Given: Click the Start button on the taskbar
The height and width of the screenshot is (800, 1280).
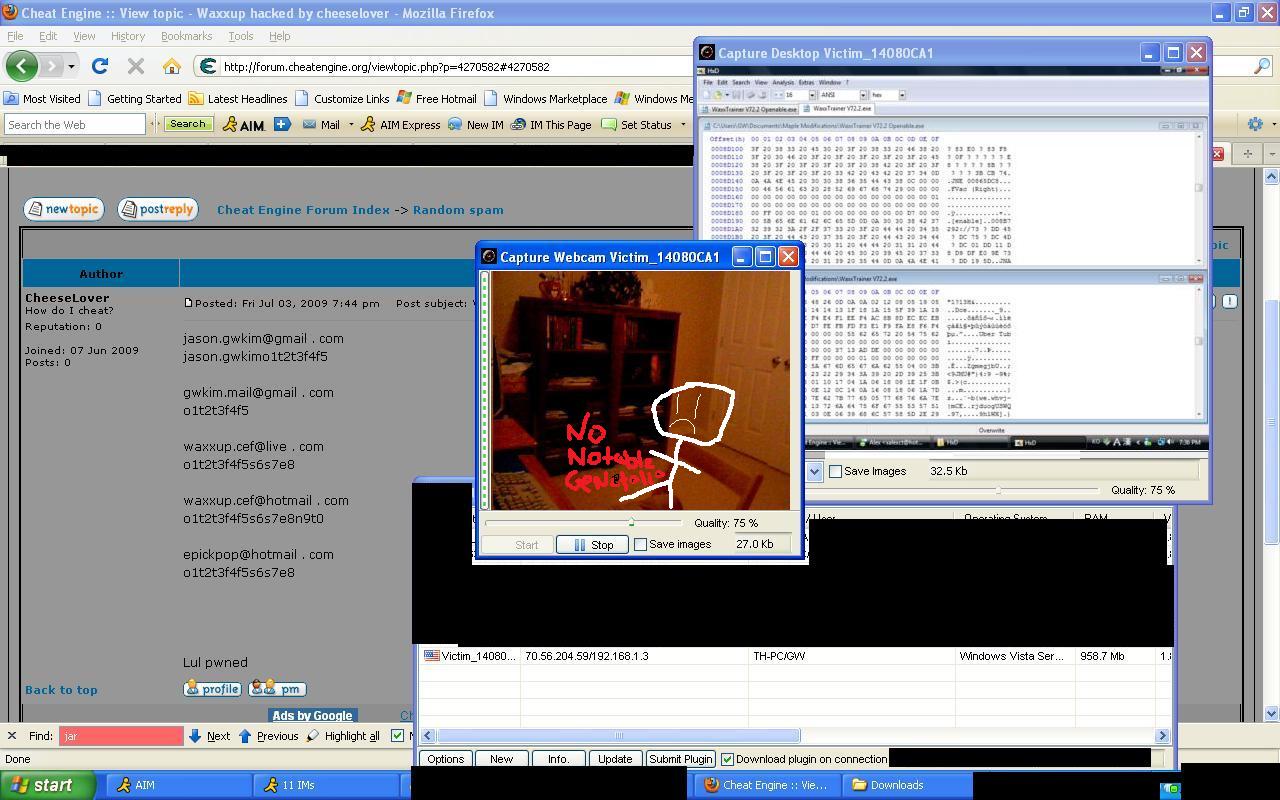Looking at the screenshot, I should [x=48, y=785].
